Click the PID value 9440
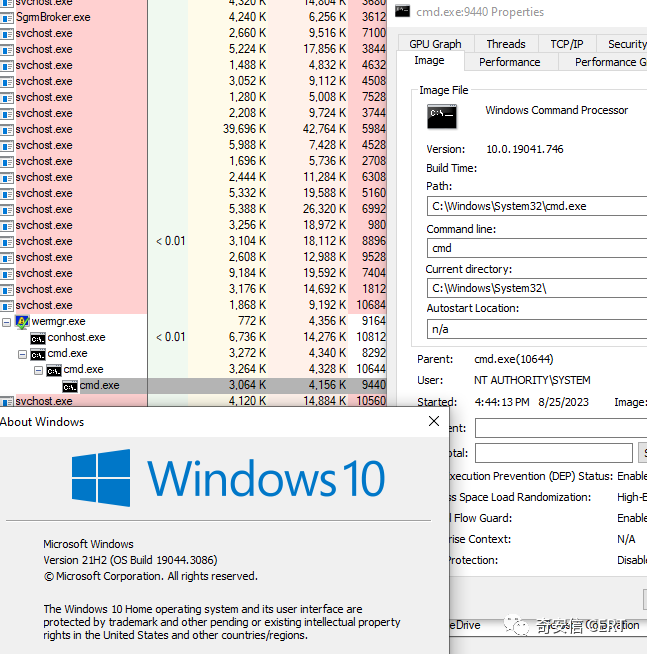This screenshot has height=654, width=647. (x=374, y=385)
